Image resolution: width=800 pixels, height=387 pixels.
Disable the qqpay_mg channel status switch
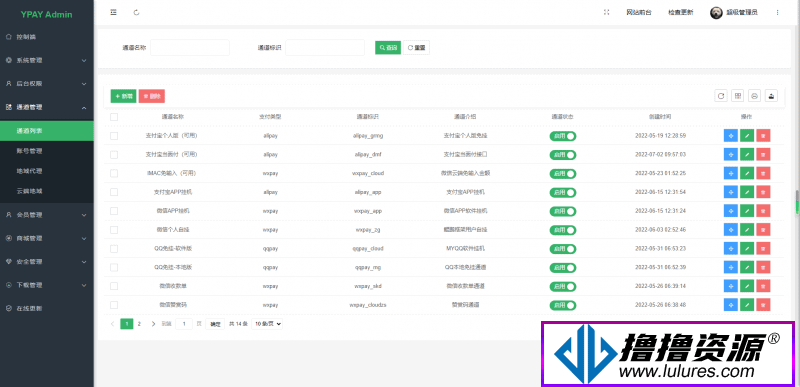(563, 267)
